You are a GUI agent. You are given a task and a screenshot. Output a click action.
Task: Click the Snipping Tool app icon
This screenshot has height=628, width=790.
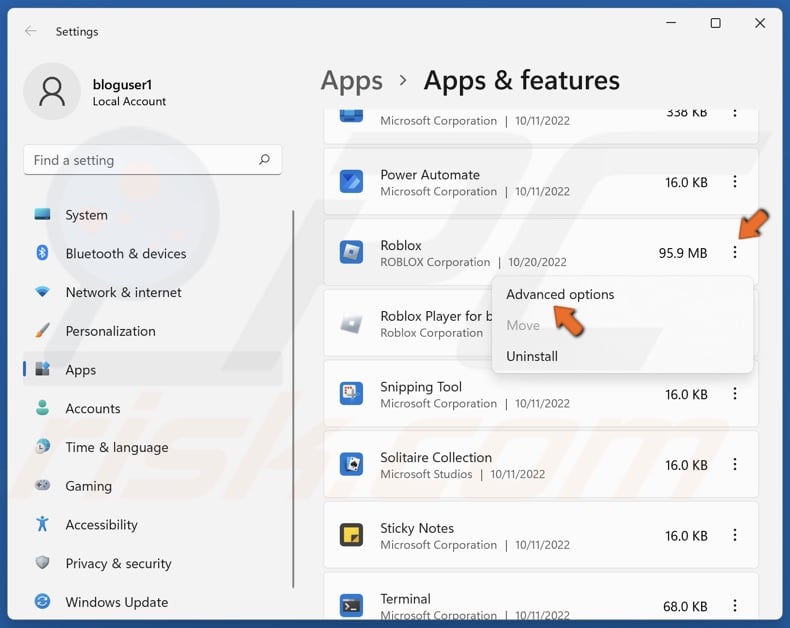(x=351, y=394)
